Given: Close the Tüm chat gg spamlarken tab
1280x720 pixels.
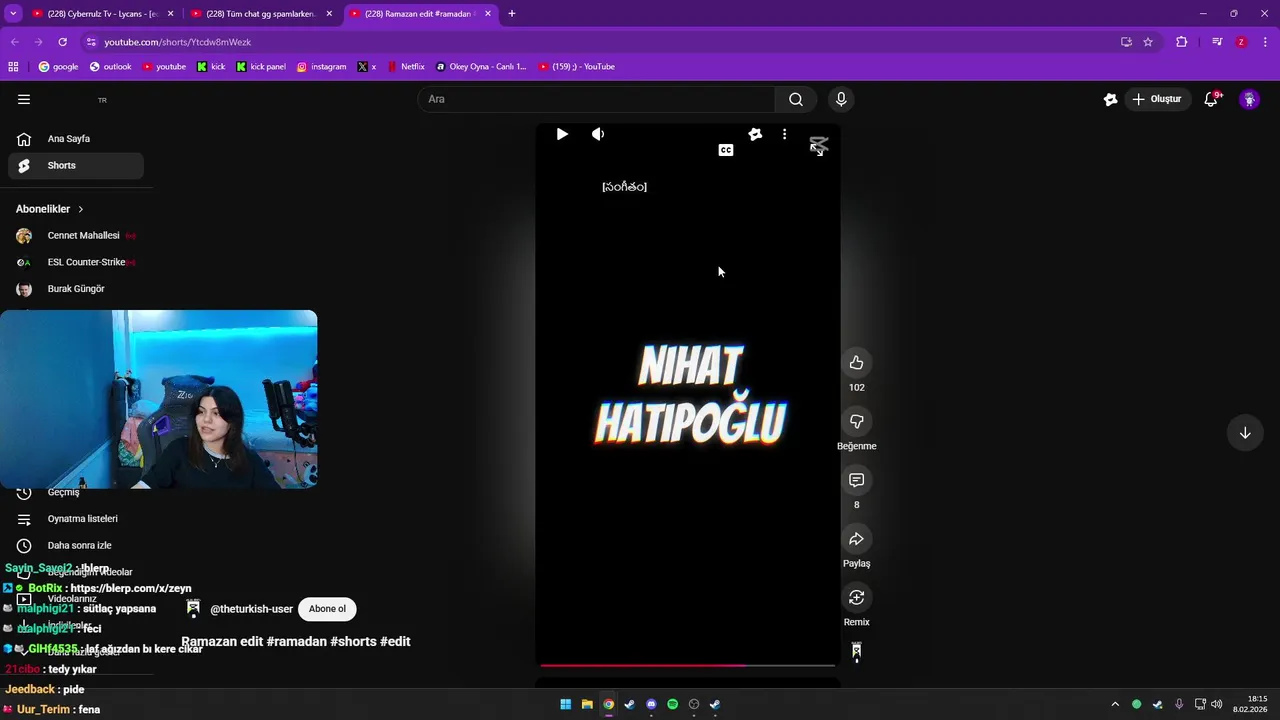Looking at the screenshot, I should coord(329,14).
